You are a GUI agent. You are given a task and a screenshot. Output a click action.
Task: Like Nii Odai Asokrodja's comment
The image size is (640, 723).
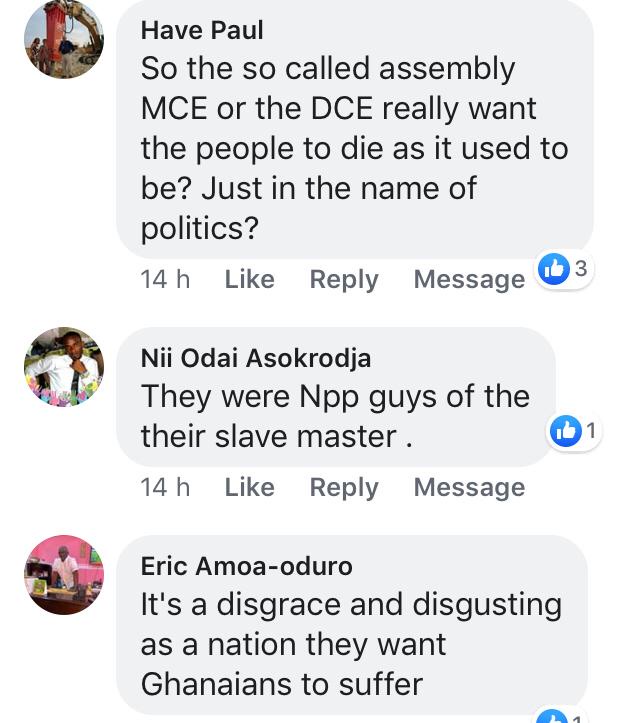(249, 487)
